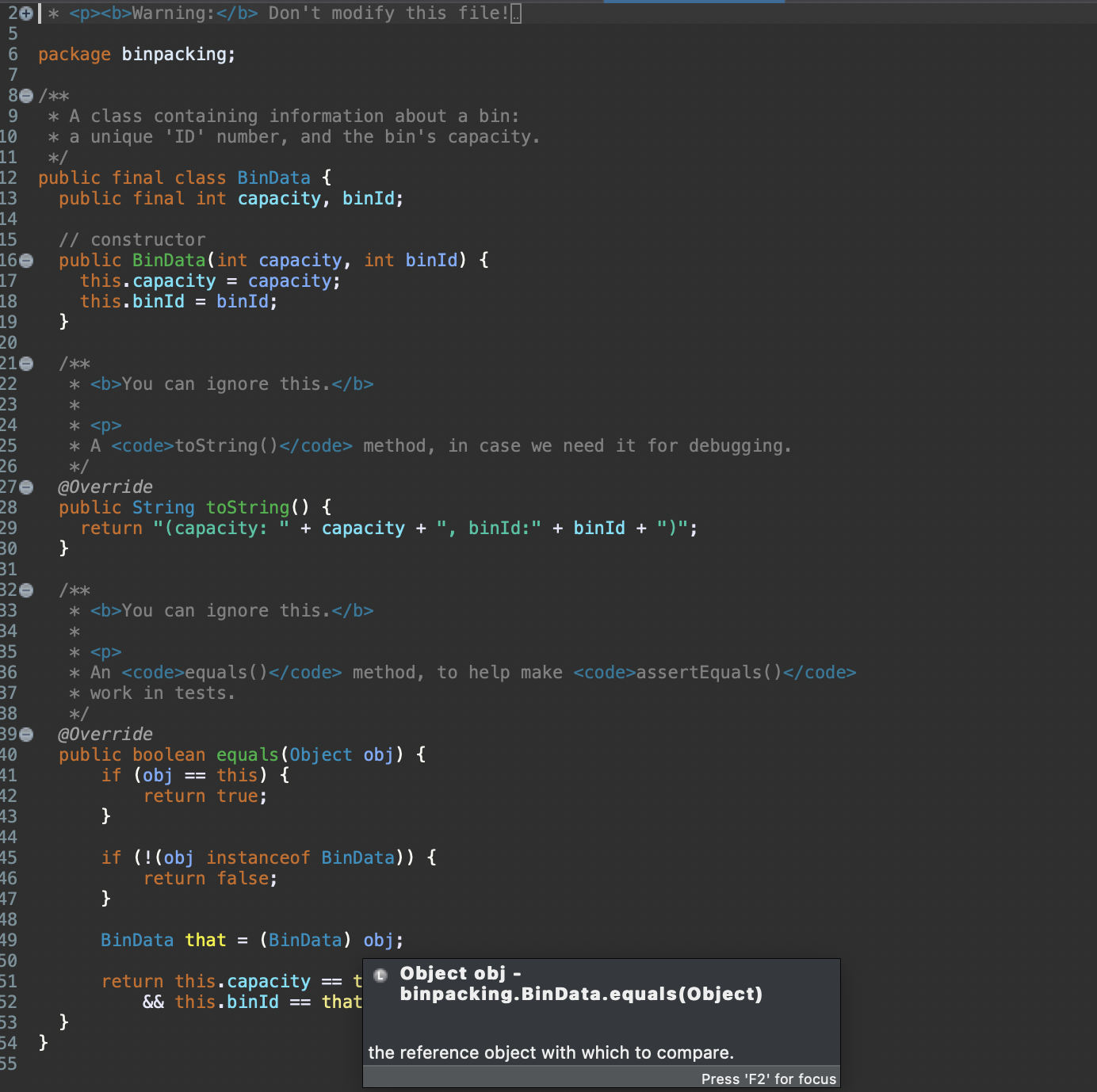Fold the toString method at line 27
The image size is (1097, 1092).
26,487
